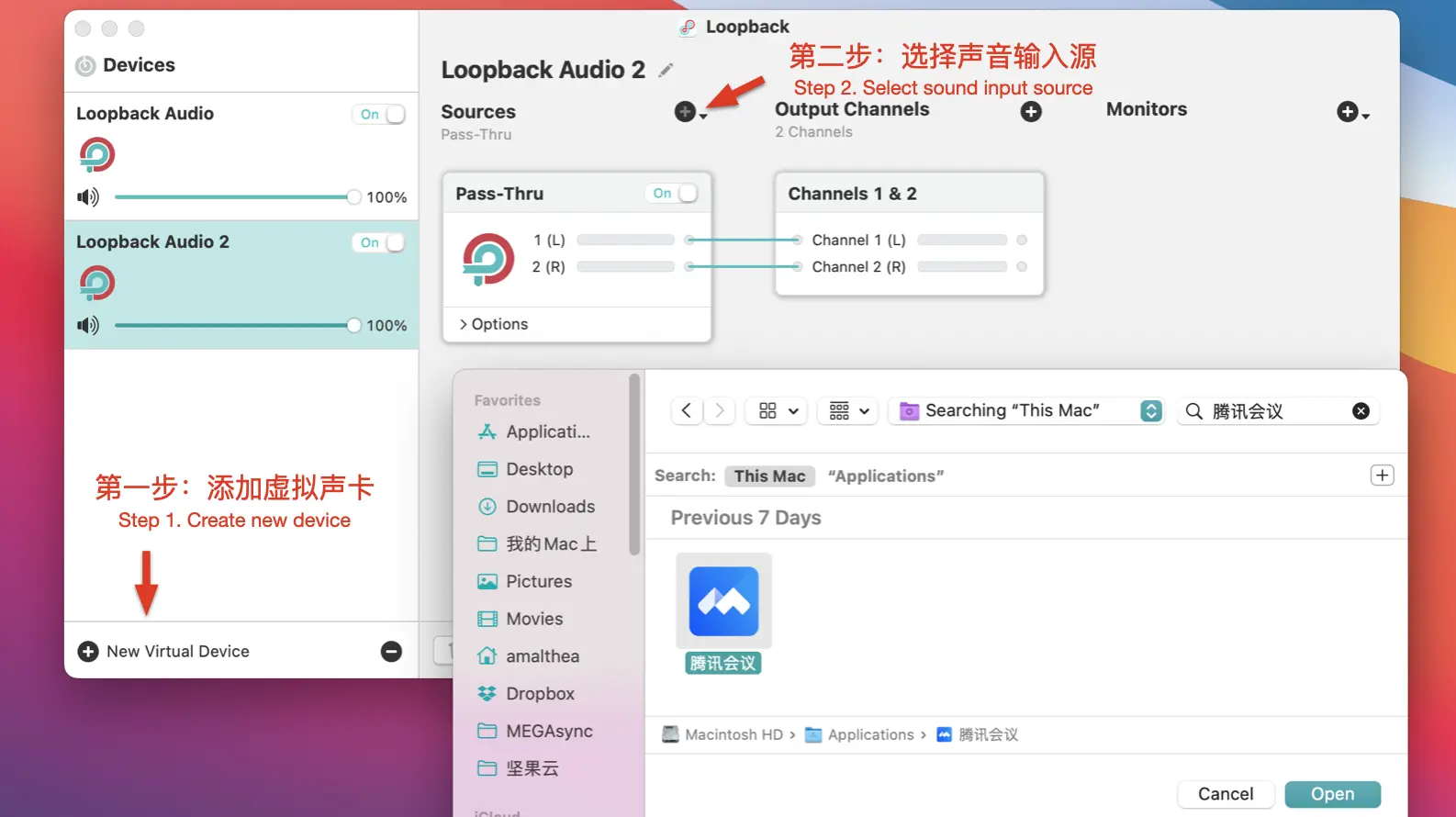Add a new source with plus button
1456x817 pixels.
(685, 112)
